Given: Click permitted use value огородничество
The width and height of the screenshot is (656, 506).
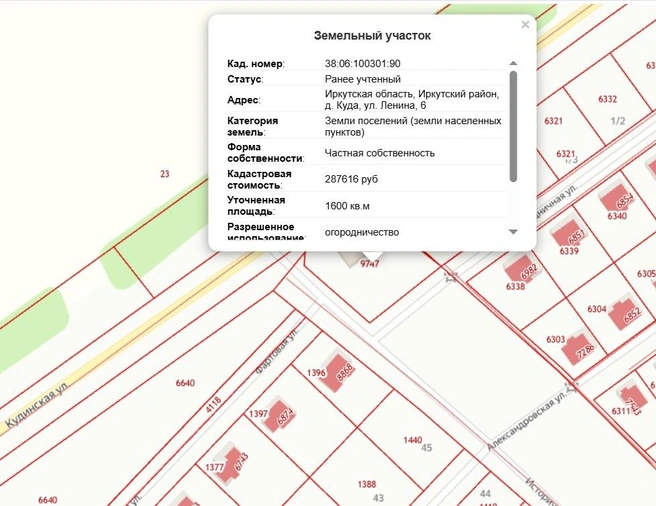Looking at the screenshot, I should pyautogui.click(x=361, y=232).
